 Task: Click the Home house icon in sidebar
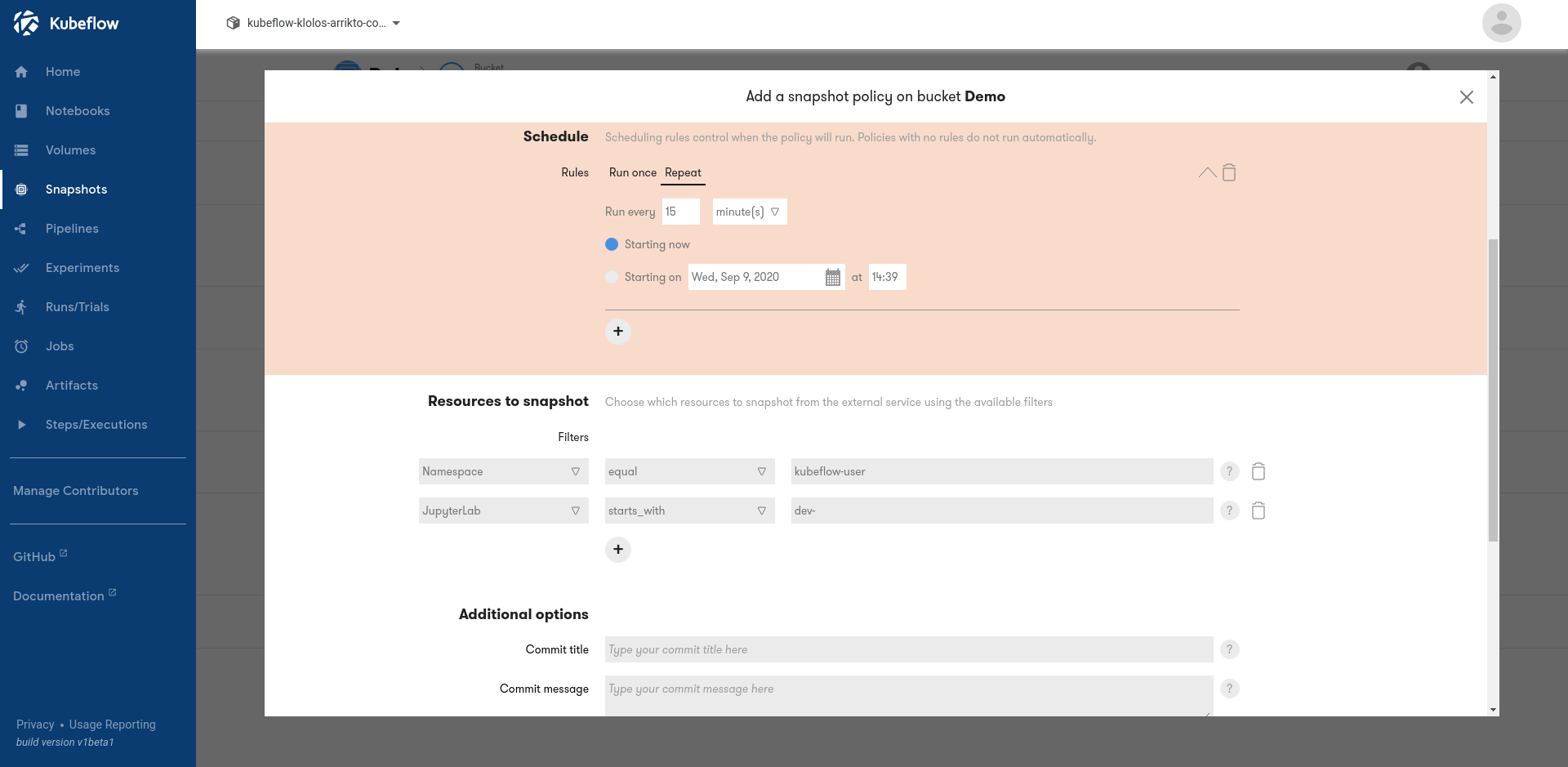click(x=21, y=72)
